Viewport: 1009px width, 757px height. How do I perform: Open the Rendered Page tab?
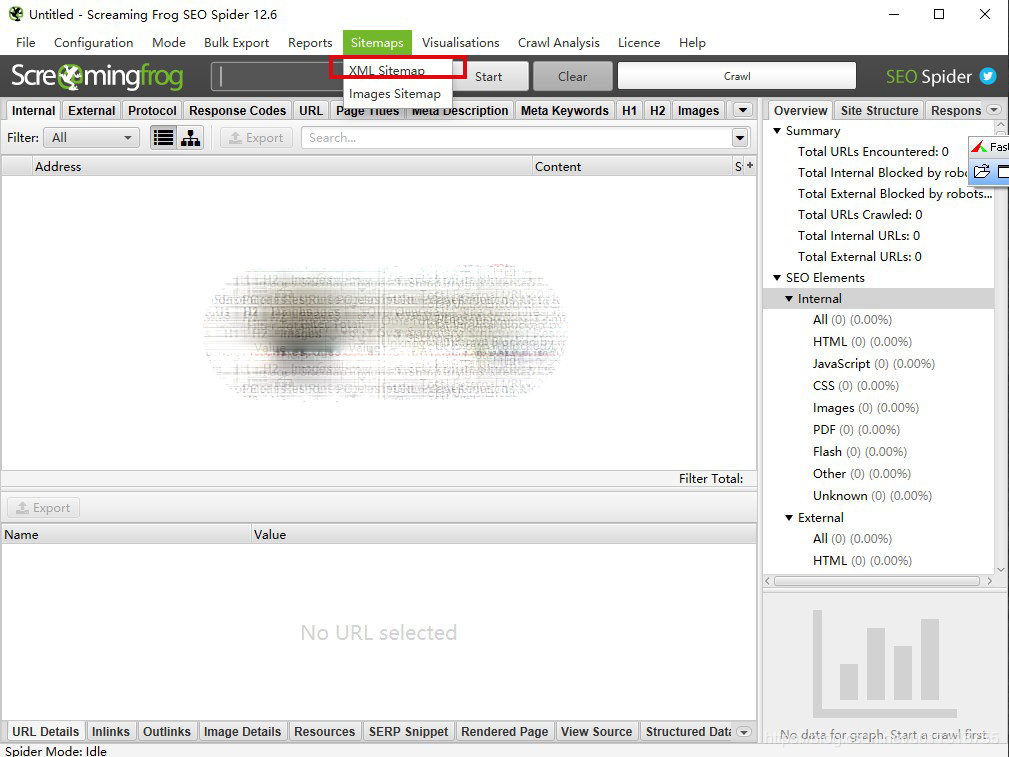[504, 732]
